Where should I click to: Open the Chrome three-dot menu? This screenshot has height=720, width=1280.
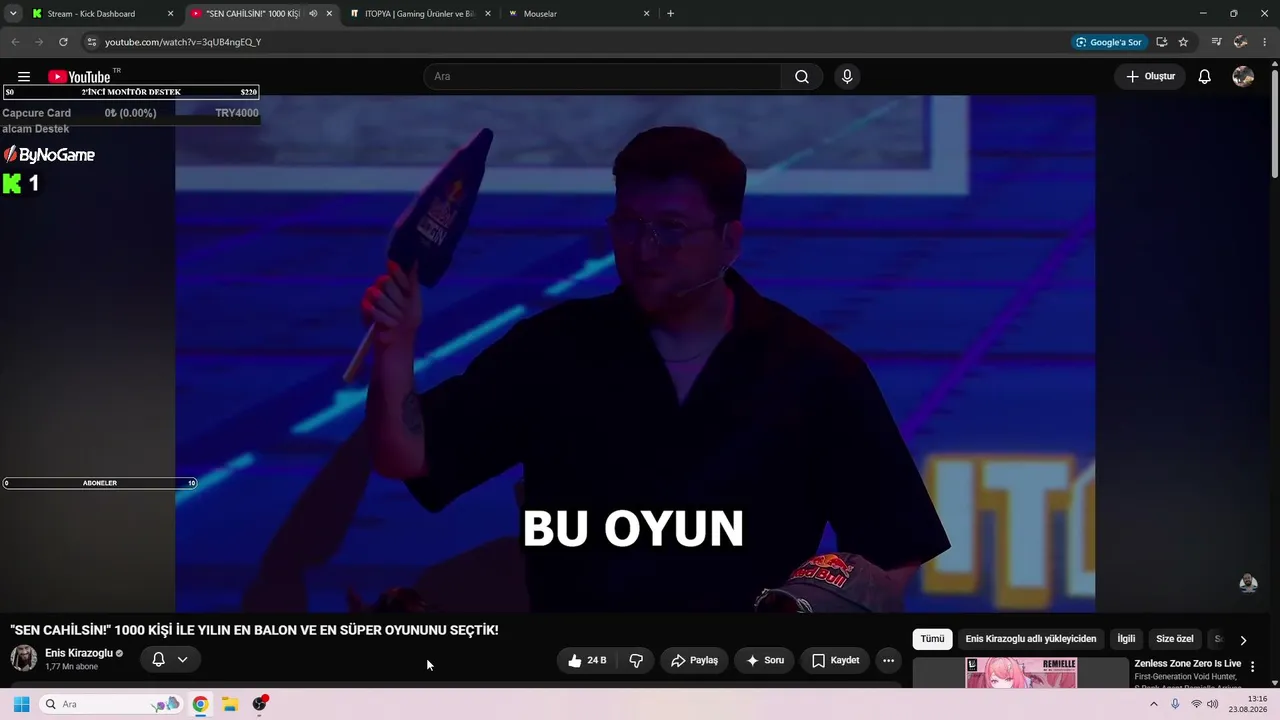point(1264,42)
